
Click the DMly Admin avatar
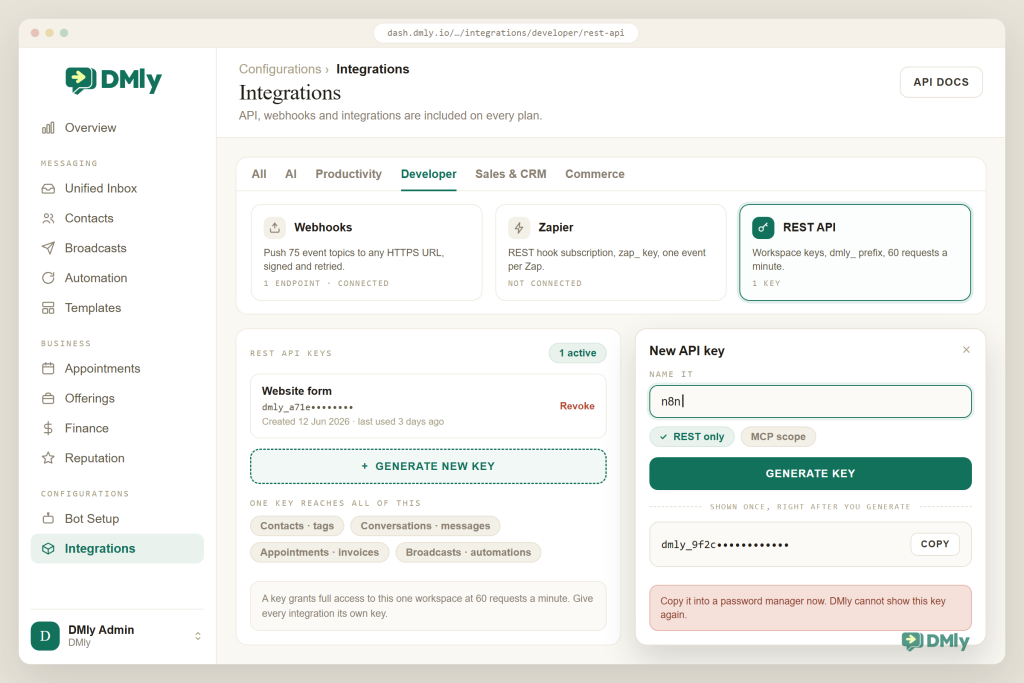coord(45,636)
